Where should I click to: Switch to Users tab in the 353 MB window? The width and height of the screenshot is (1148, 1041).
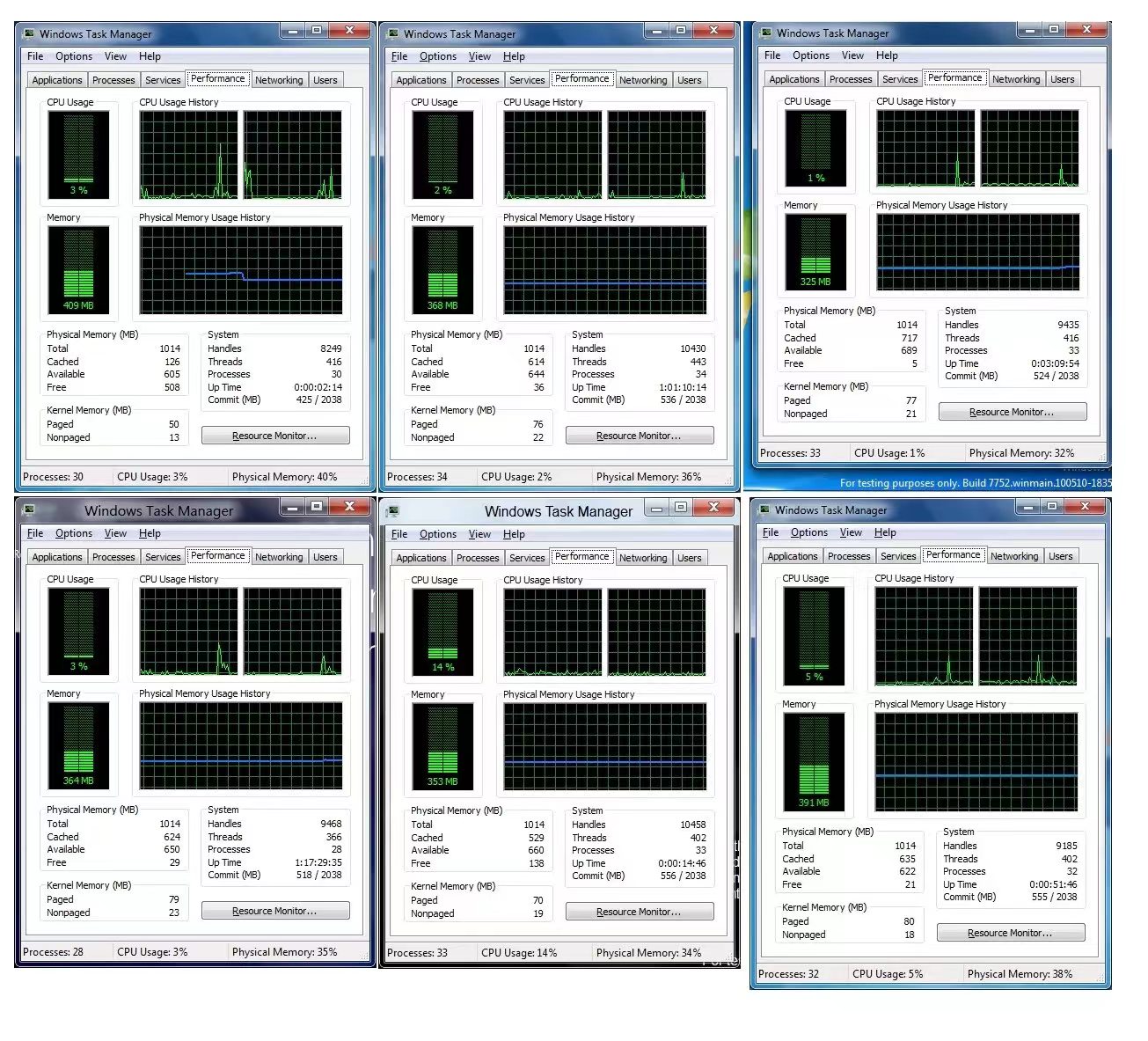pyautogui.click(x=690, y=558)
